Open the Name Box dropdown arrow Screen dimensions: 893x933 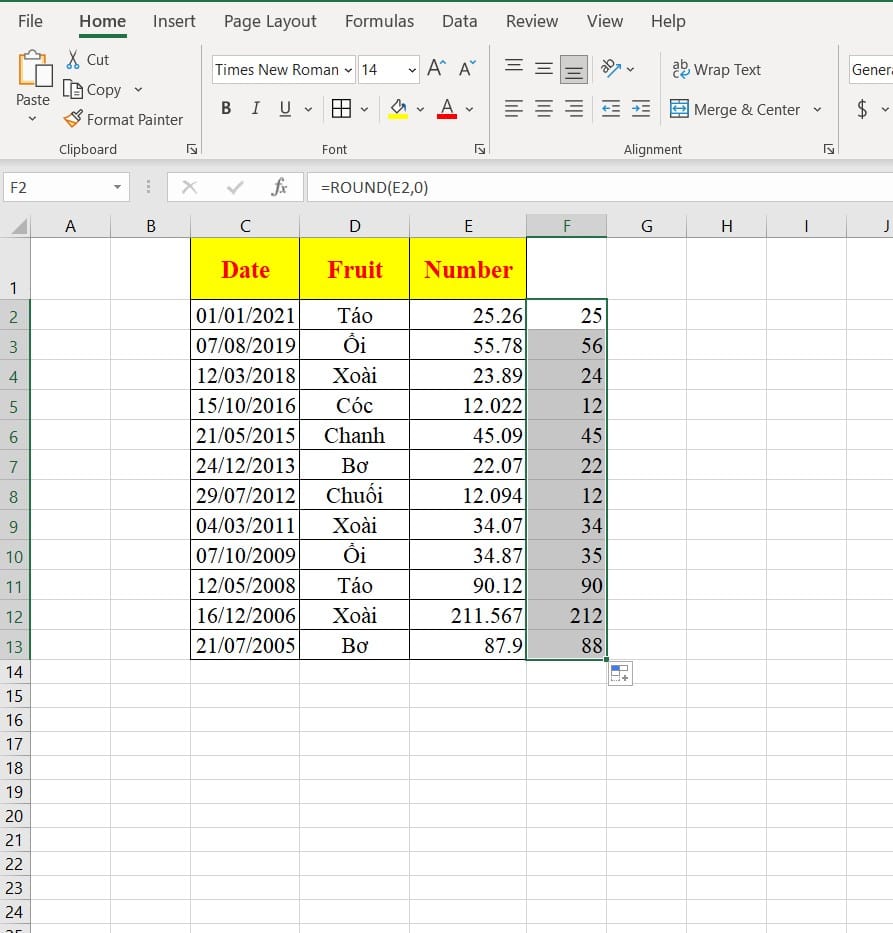coord(118,187)
